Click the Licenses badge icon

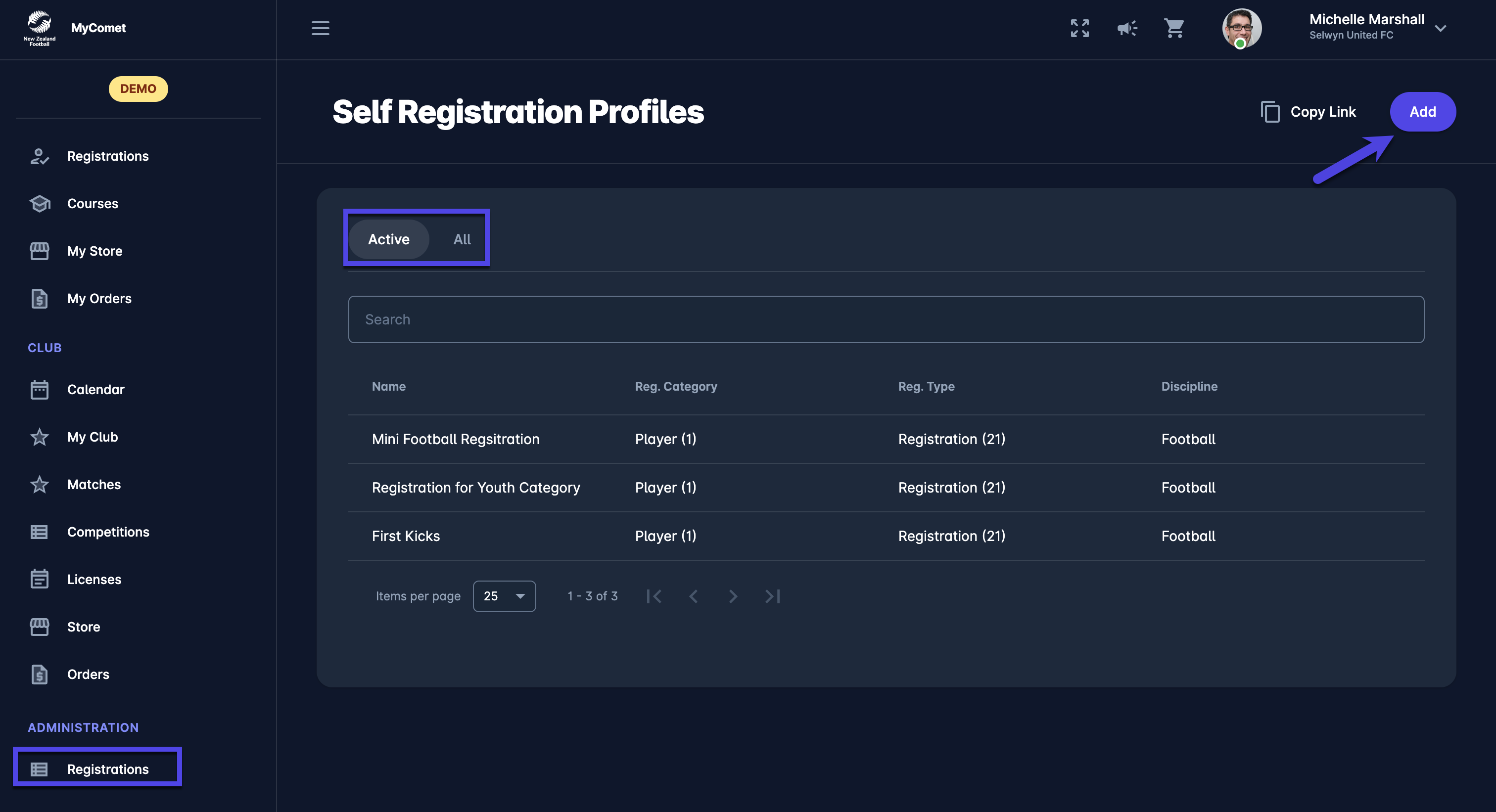39,579
